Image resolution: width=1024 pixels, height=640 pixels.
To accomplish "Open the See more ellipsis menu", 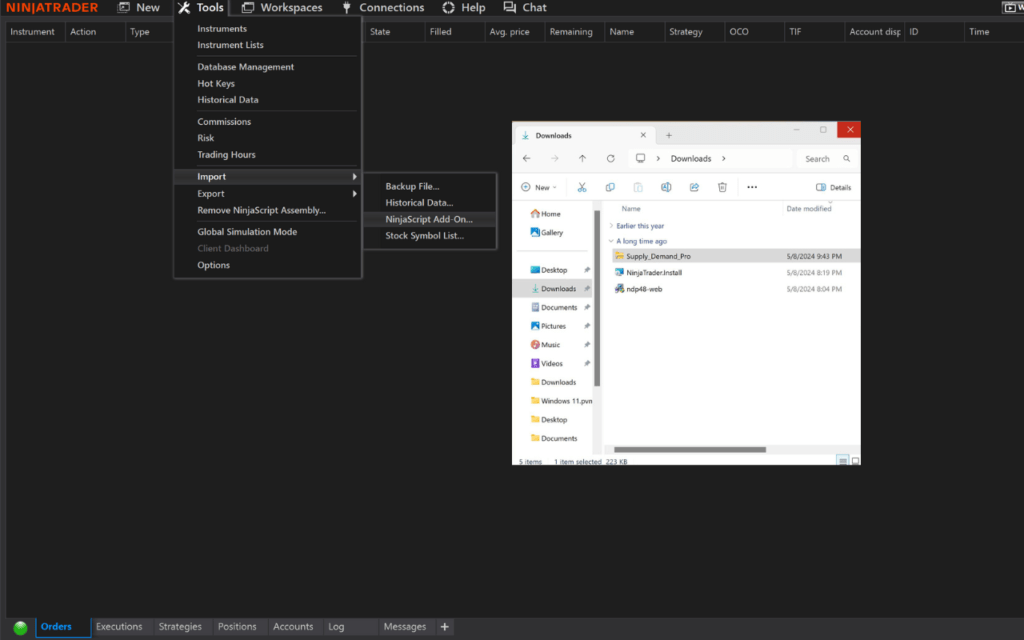I will [x=752, y=187].
